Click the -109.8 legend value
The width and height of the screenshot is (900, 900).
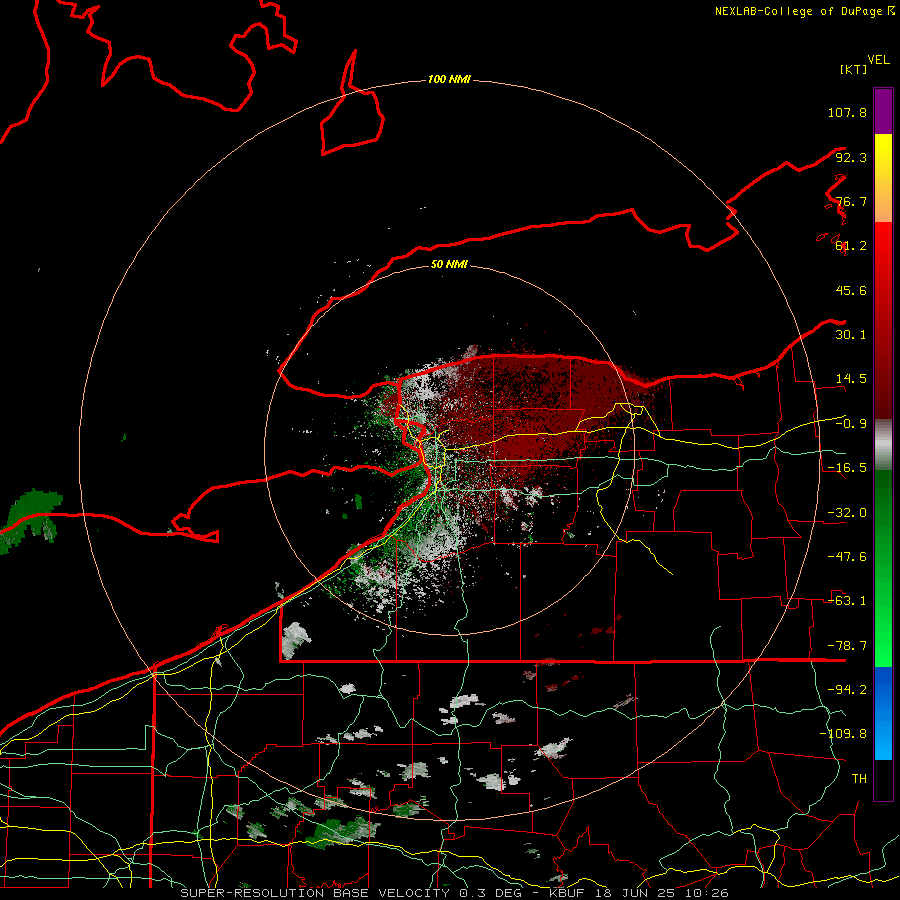[843, 734]
